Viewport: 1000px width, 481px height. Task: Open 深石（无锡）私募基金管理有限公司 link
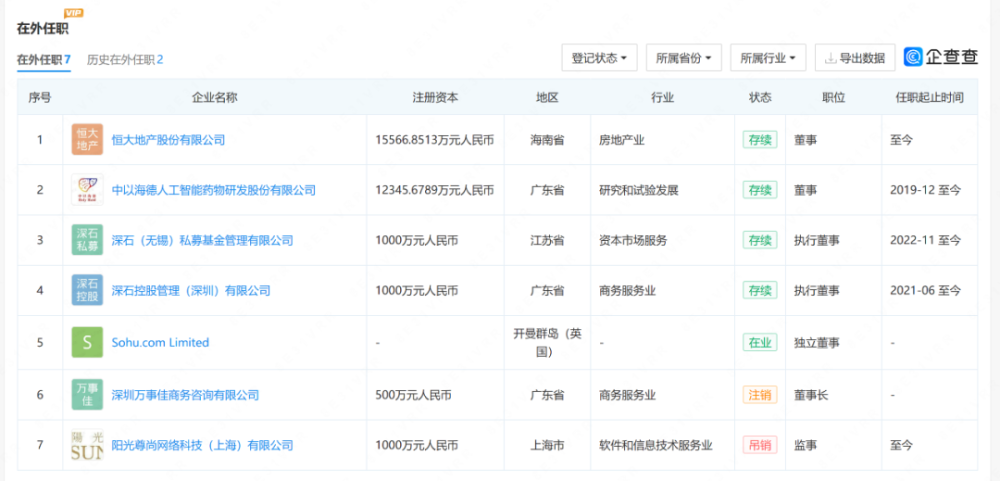coord(202,240)
